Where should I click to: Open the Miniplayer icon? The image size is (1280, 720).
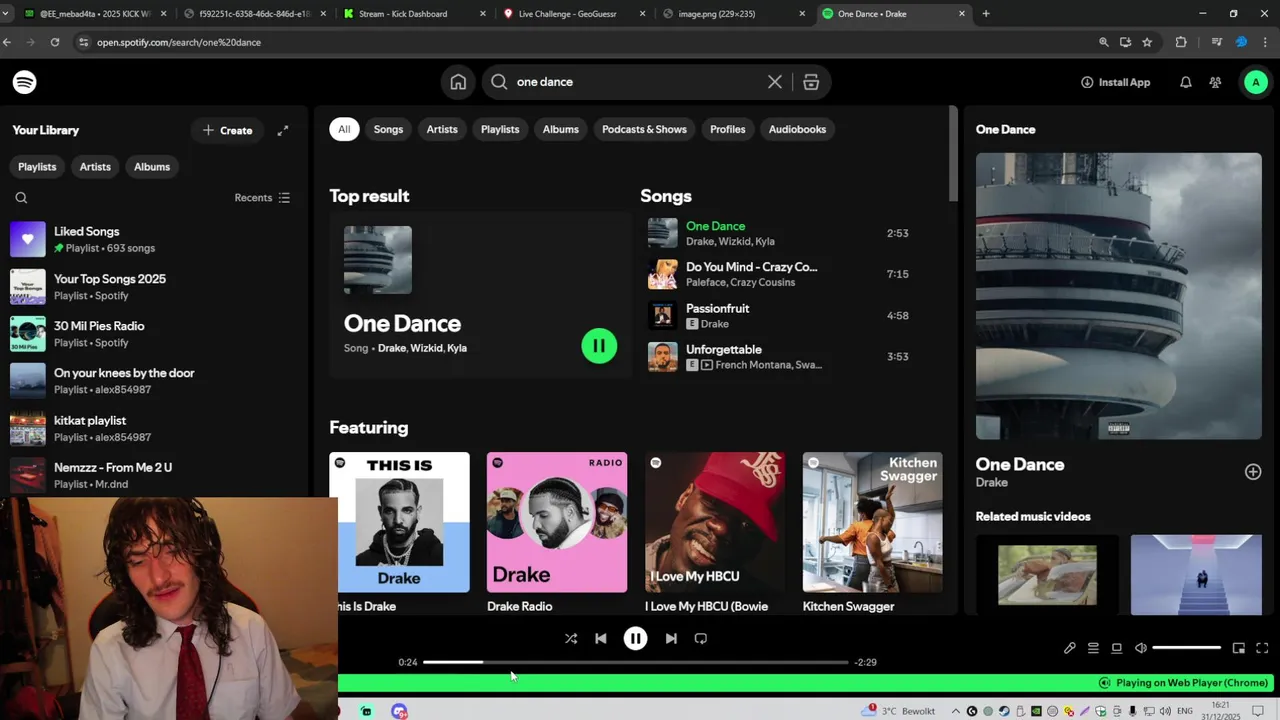1239,648
